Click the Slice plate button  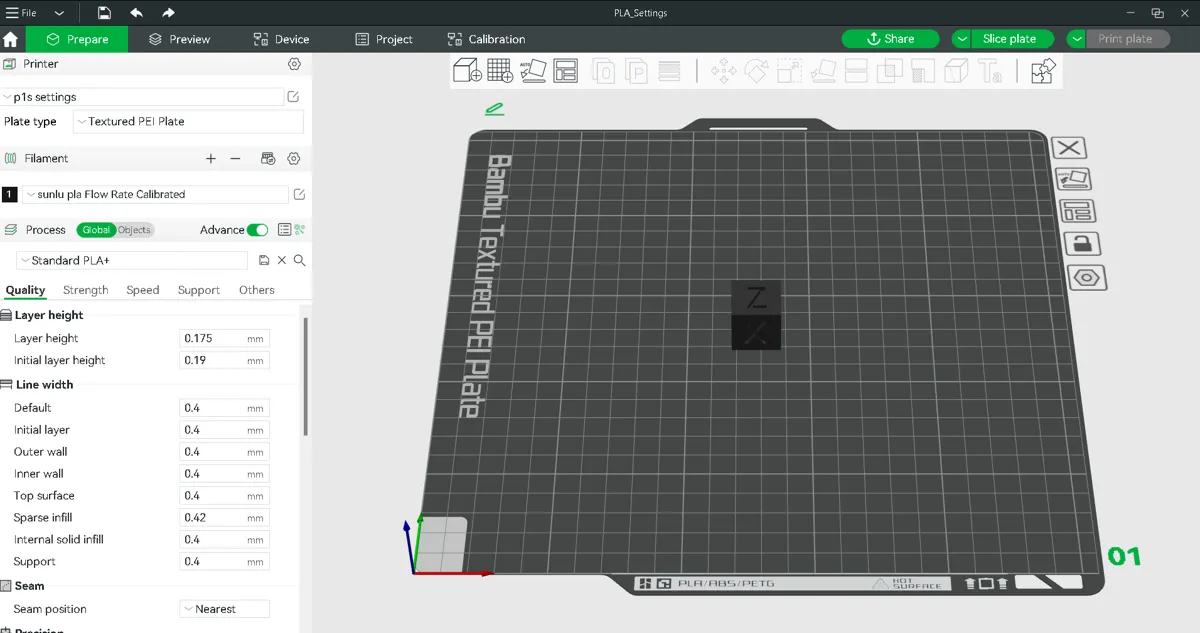point(1010,38)
